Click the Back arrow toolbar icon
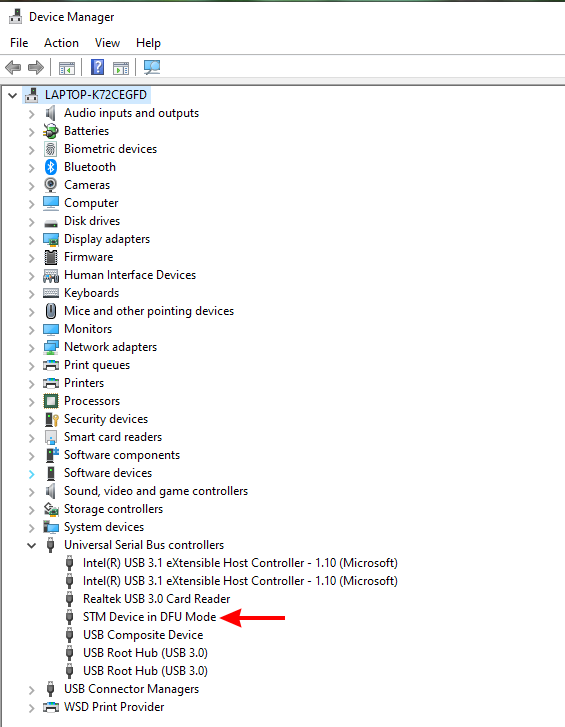Screen dimensions: 565x727 pos(13,68)
